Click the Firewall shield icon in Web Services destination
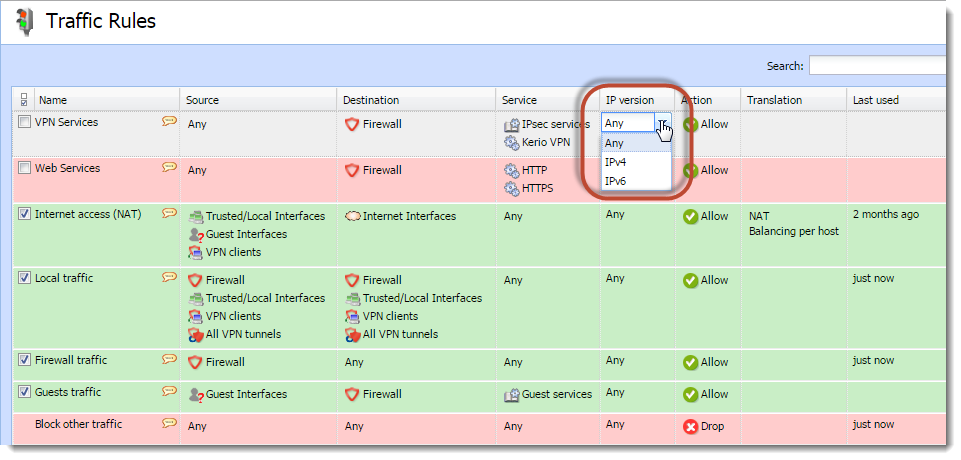The width and height of the screenshot is (961, 460). coord(352,170)
